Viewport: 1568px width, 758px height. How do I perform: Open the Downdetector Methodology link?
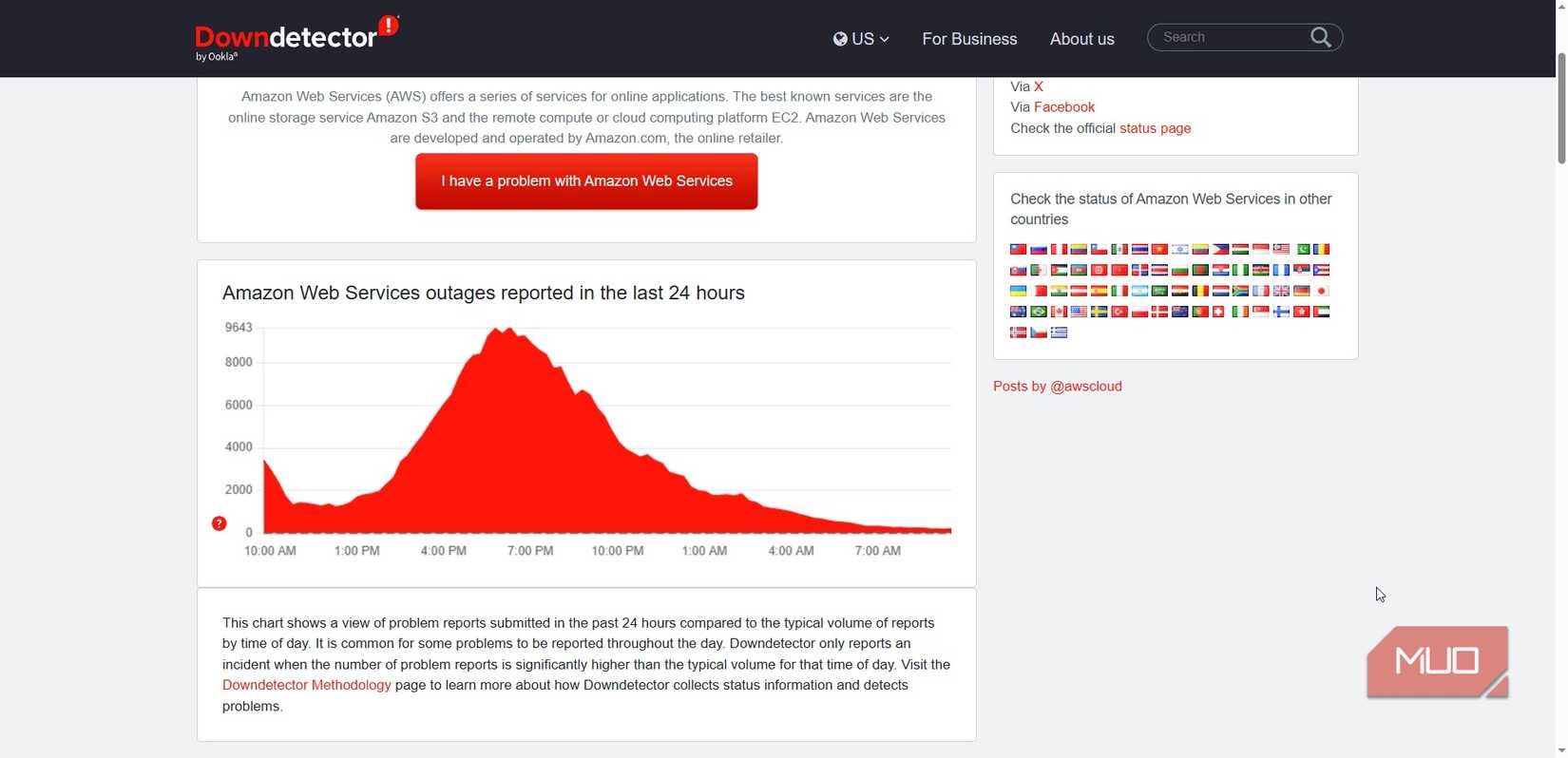coord(306,685)
